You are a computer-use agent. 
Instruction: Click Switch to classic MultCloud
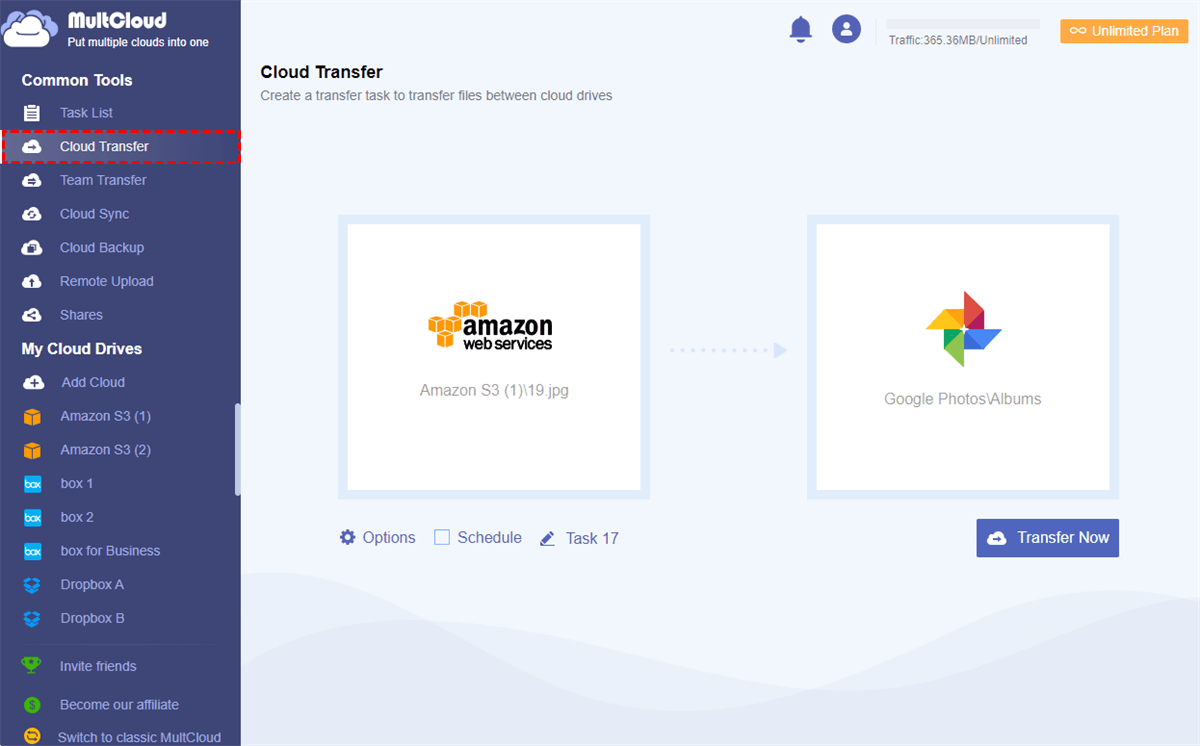coord(139,737)
